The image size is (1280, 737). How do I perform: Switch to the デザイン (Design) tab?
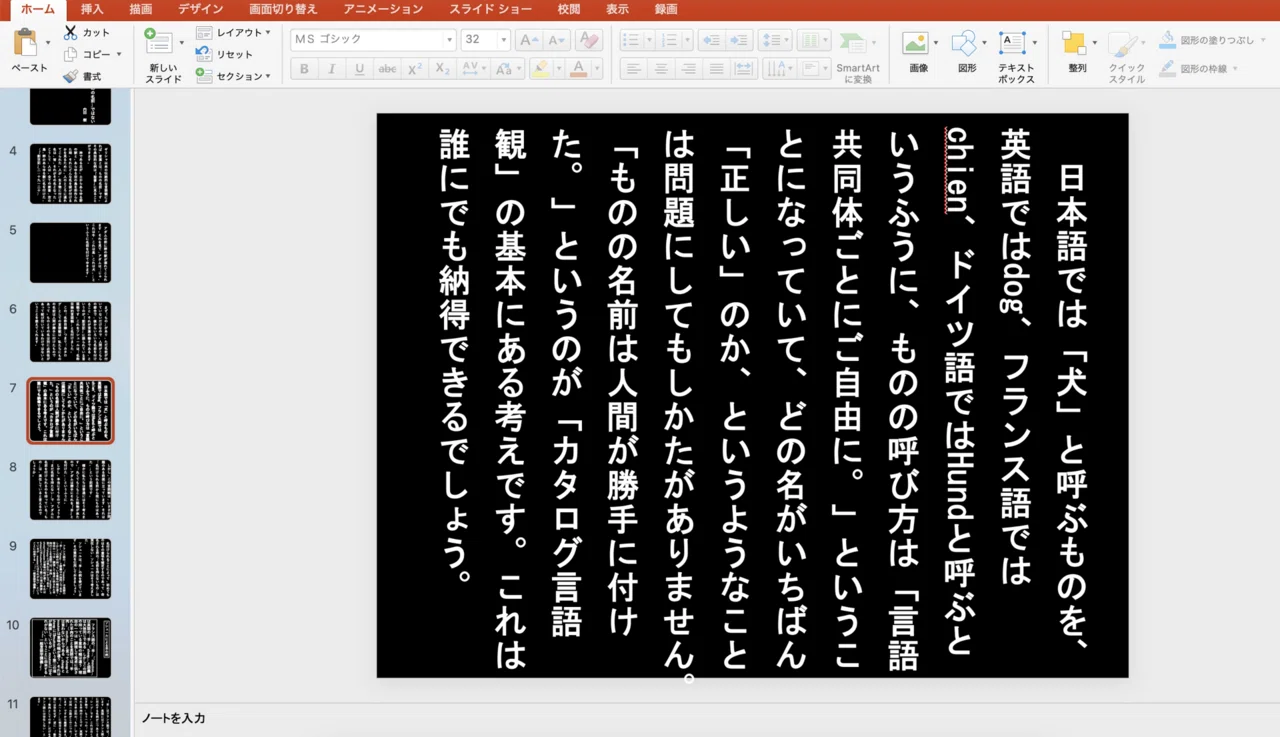(201, 9)
